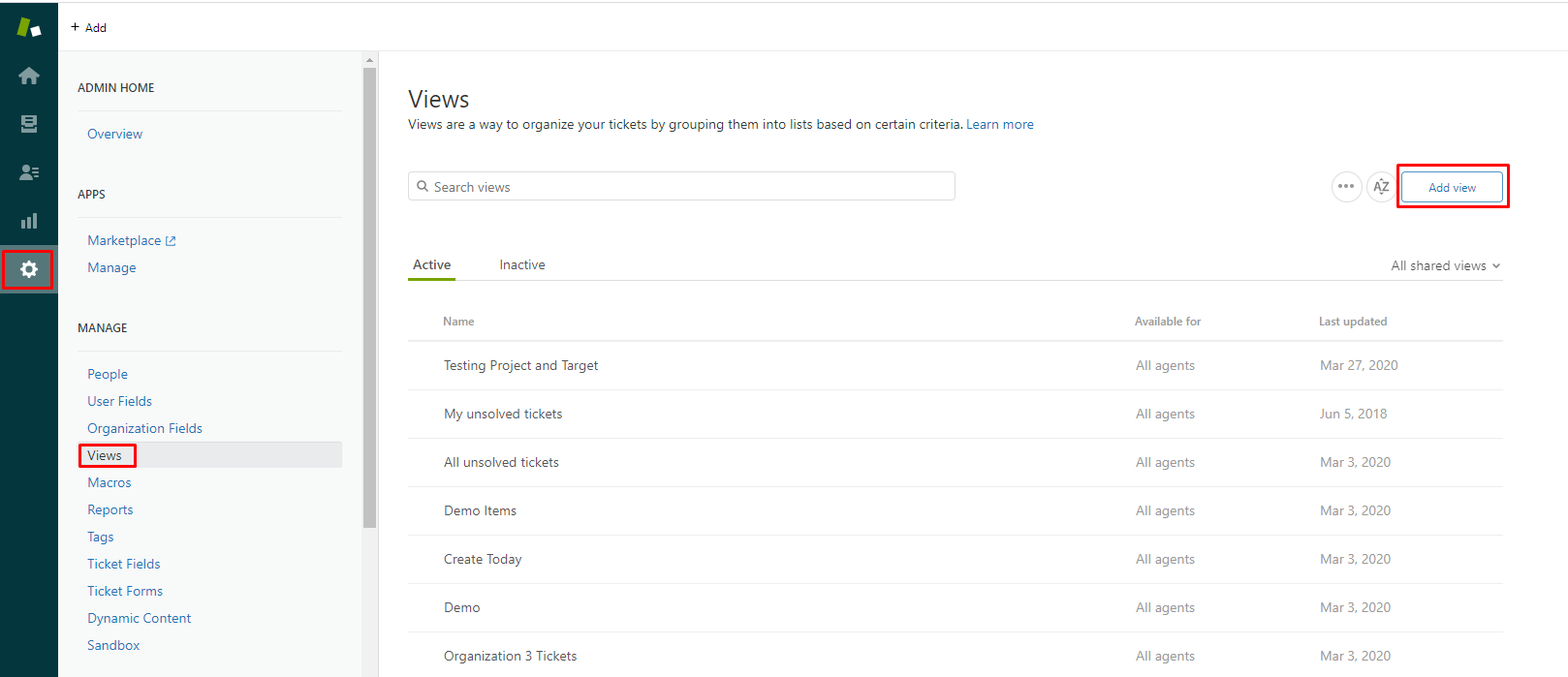Click the A-Z sort views icon
1568x677 pixels.
coord(1381,187)
